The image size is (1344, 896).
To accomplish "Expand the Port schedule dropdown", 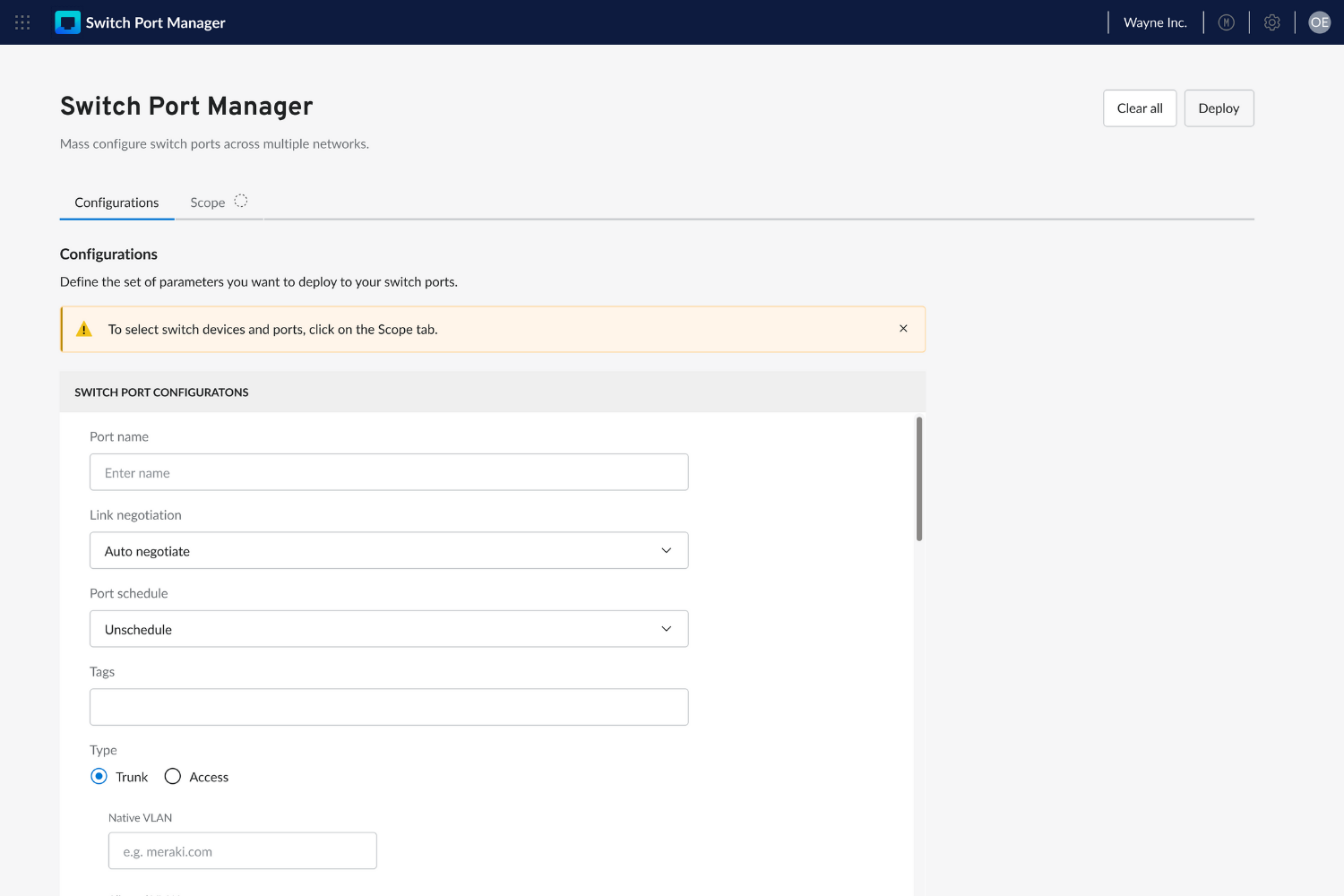I will tap(389, 629).
